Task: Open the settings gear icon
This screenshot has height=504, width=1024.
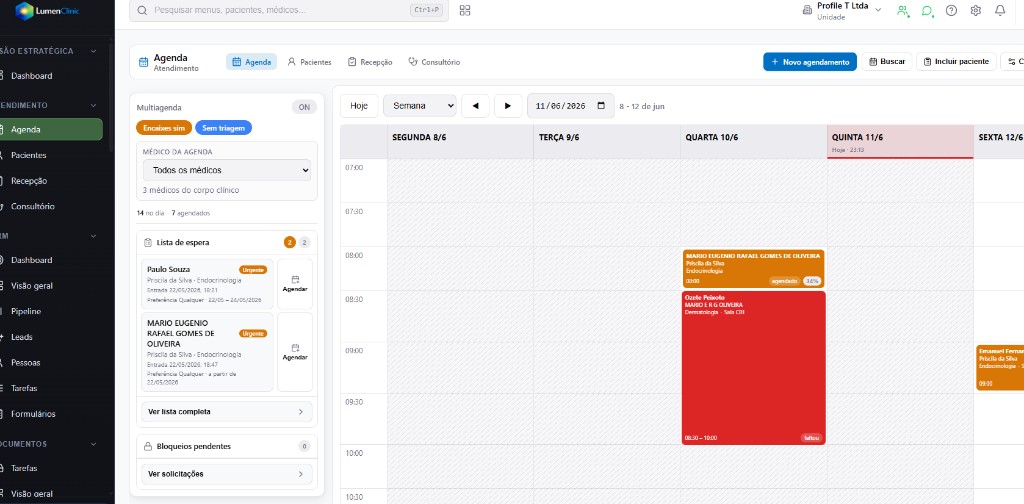Action: [976, 10]
